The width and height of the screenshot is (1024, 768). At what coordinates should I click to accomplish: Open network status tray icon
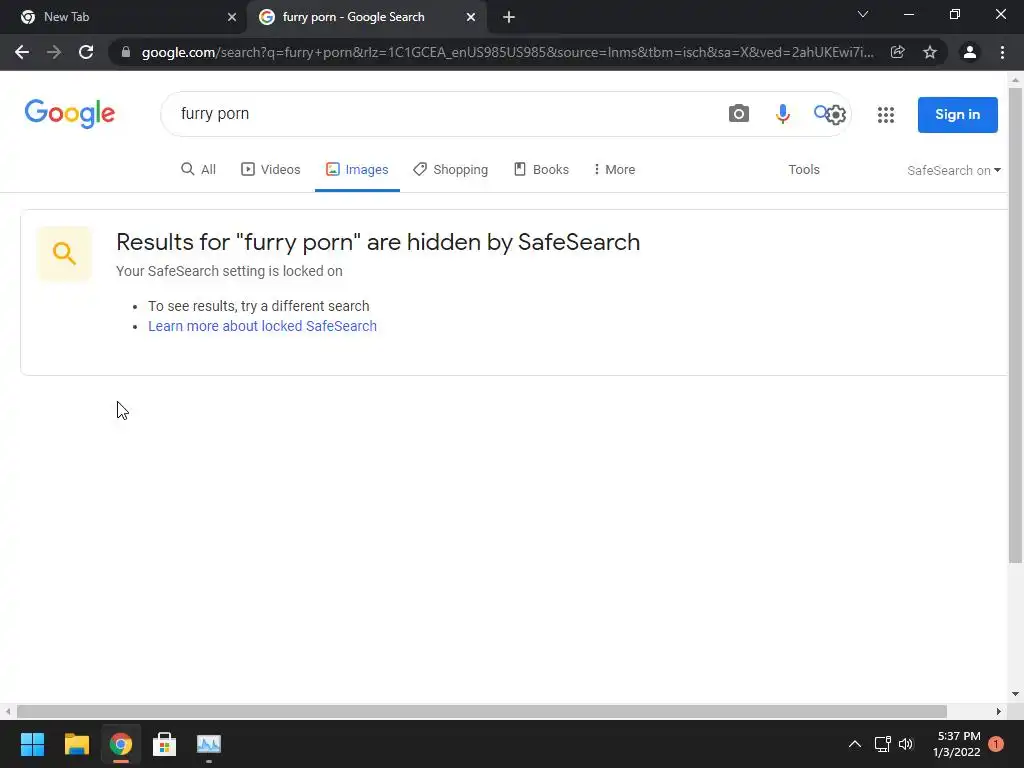coord(883,744)
